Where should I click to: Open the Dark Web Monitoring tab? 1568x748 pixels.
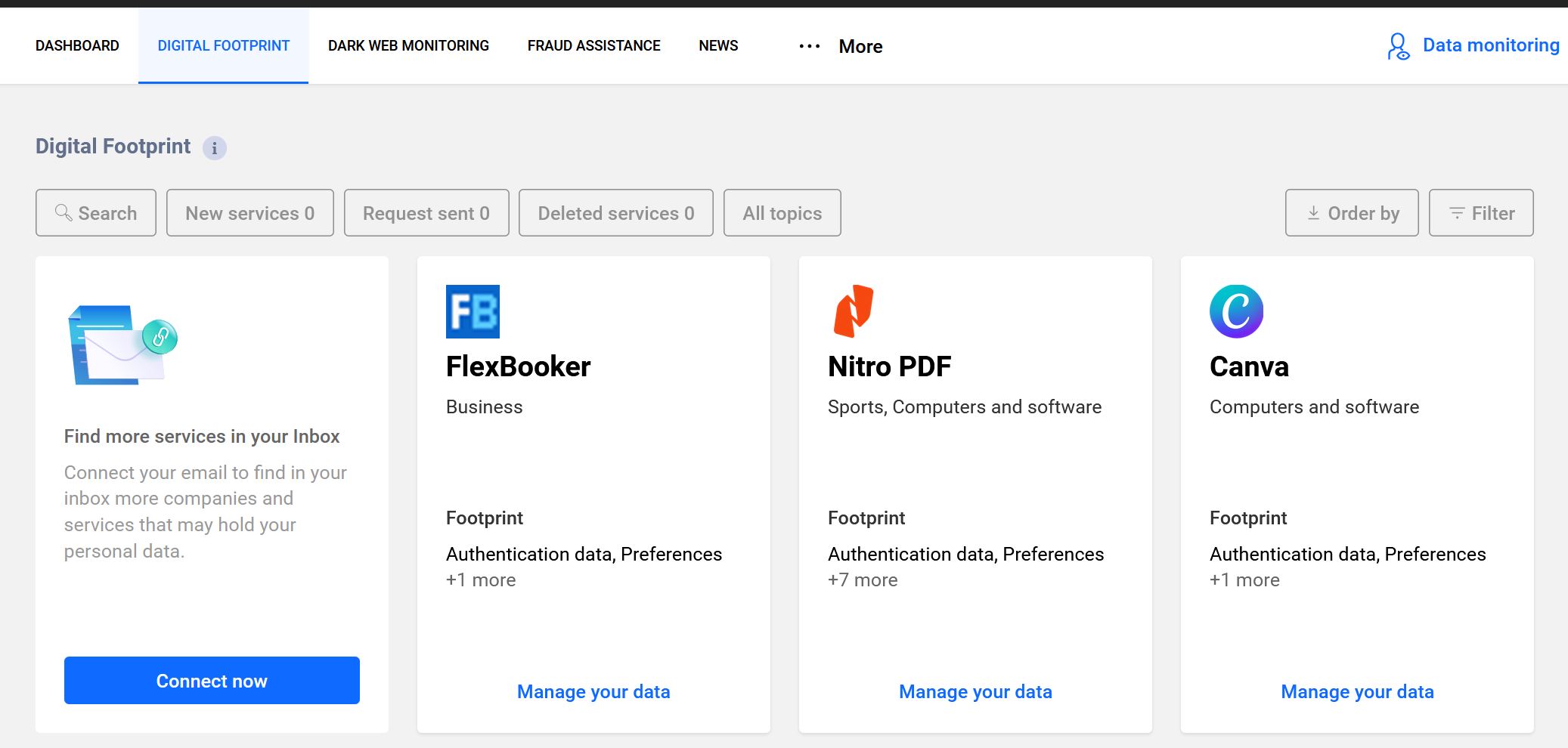pyautogui.click(x=408, y=46)
